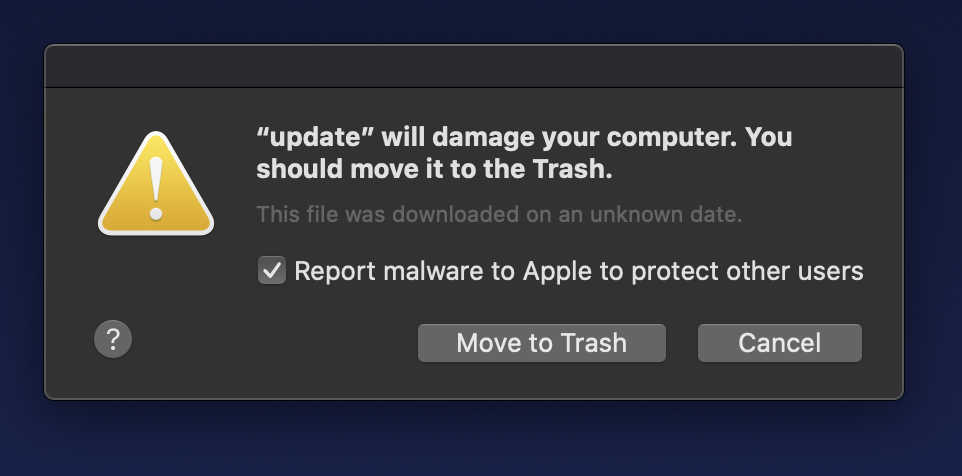Open help with the question mark button
This screenshot has height=476, width=962.
coord(113,339)
